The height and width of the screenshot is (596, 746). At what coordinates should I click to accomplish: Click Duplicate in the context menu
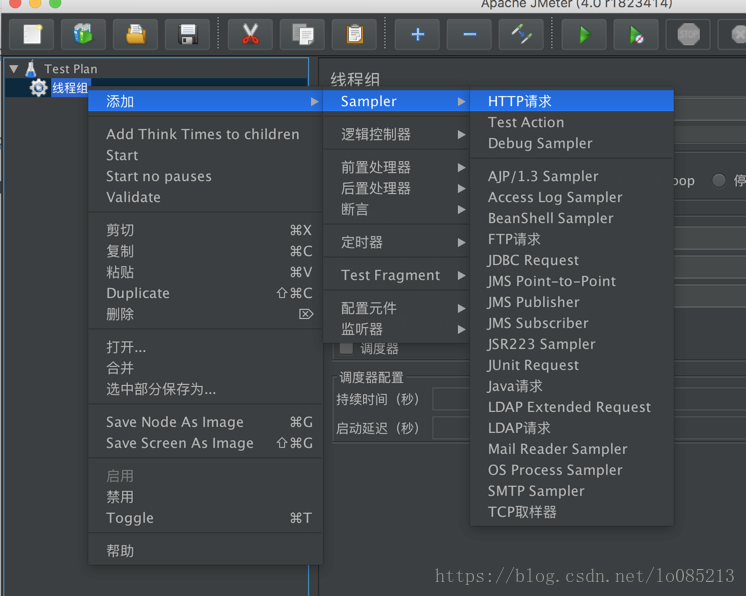206,293
